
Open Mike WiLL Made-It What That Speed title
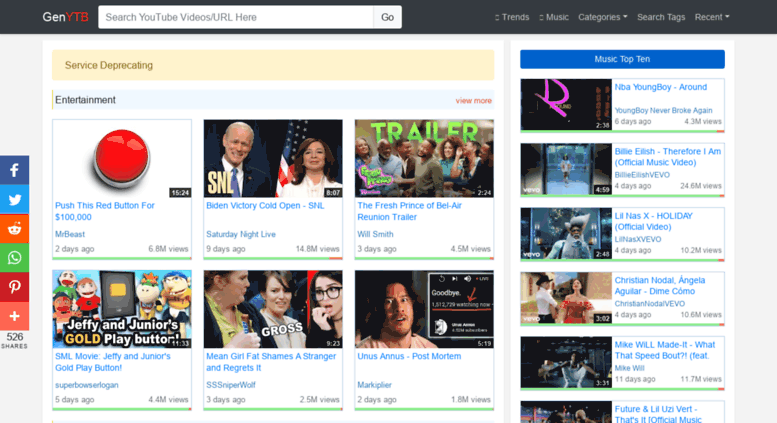665,350
